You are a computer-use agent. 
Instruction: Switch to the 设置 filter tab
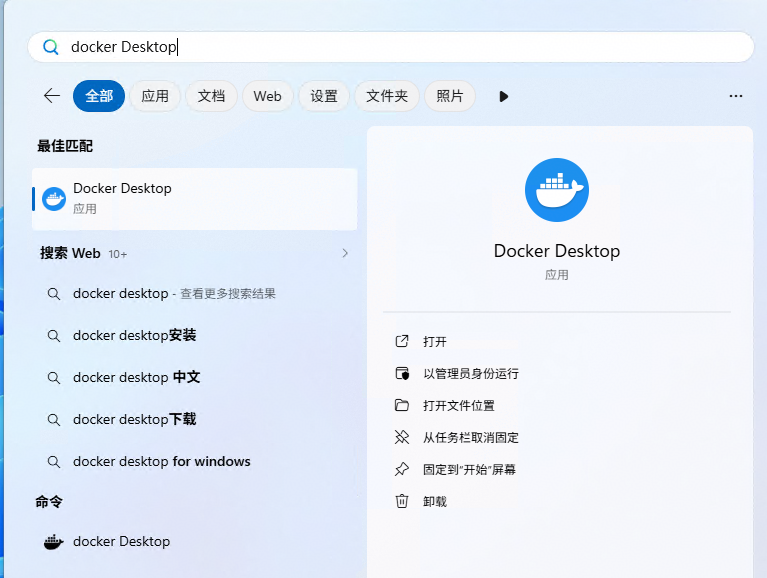(x=324, y=96)
